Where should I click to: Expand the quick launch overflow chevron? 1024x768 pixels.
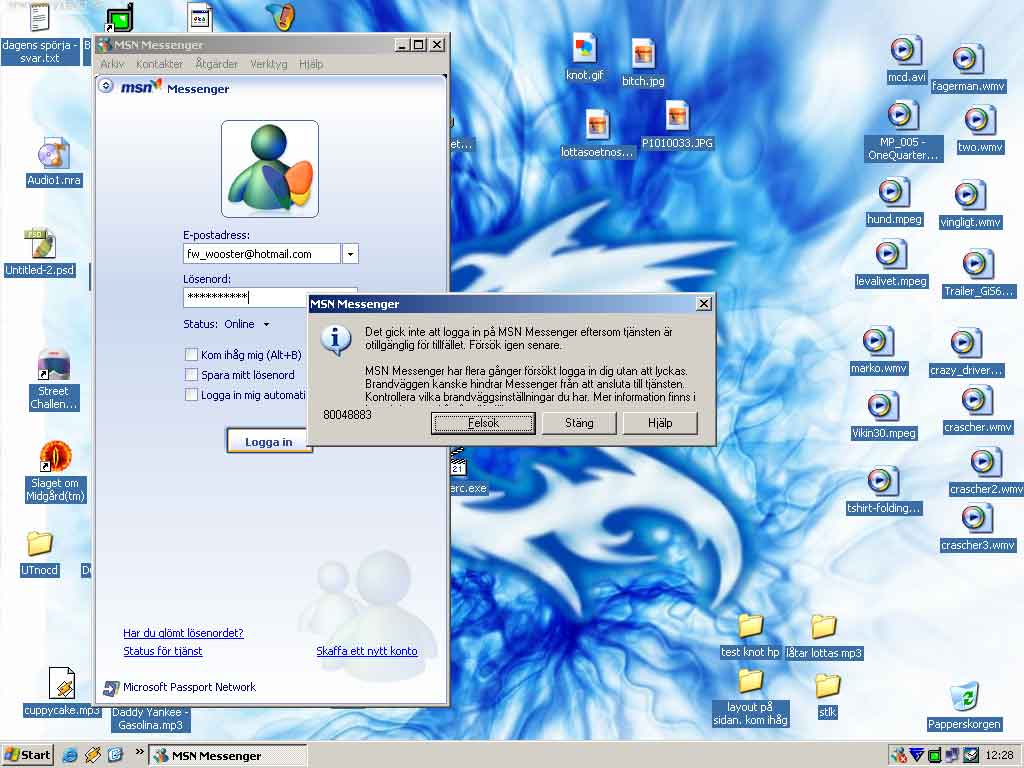click(139, 752)
